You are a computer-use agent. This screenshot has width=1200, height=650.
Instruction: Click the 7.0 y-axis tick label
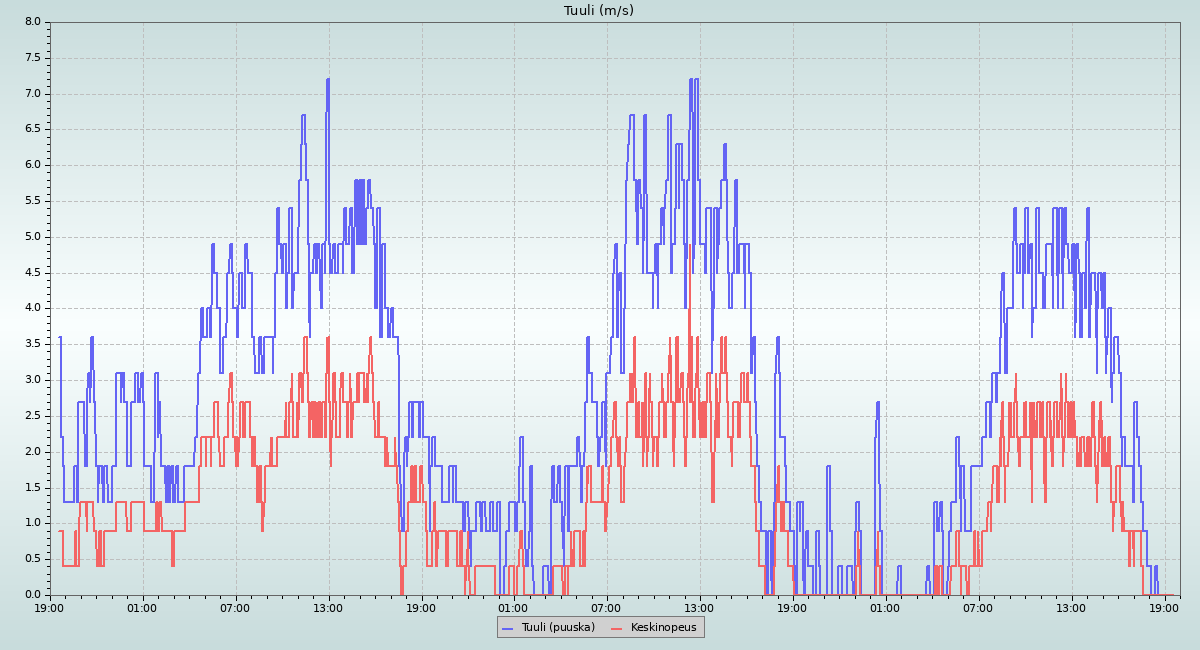tap(32, 94)
